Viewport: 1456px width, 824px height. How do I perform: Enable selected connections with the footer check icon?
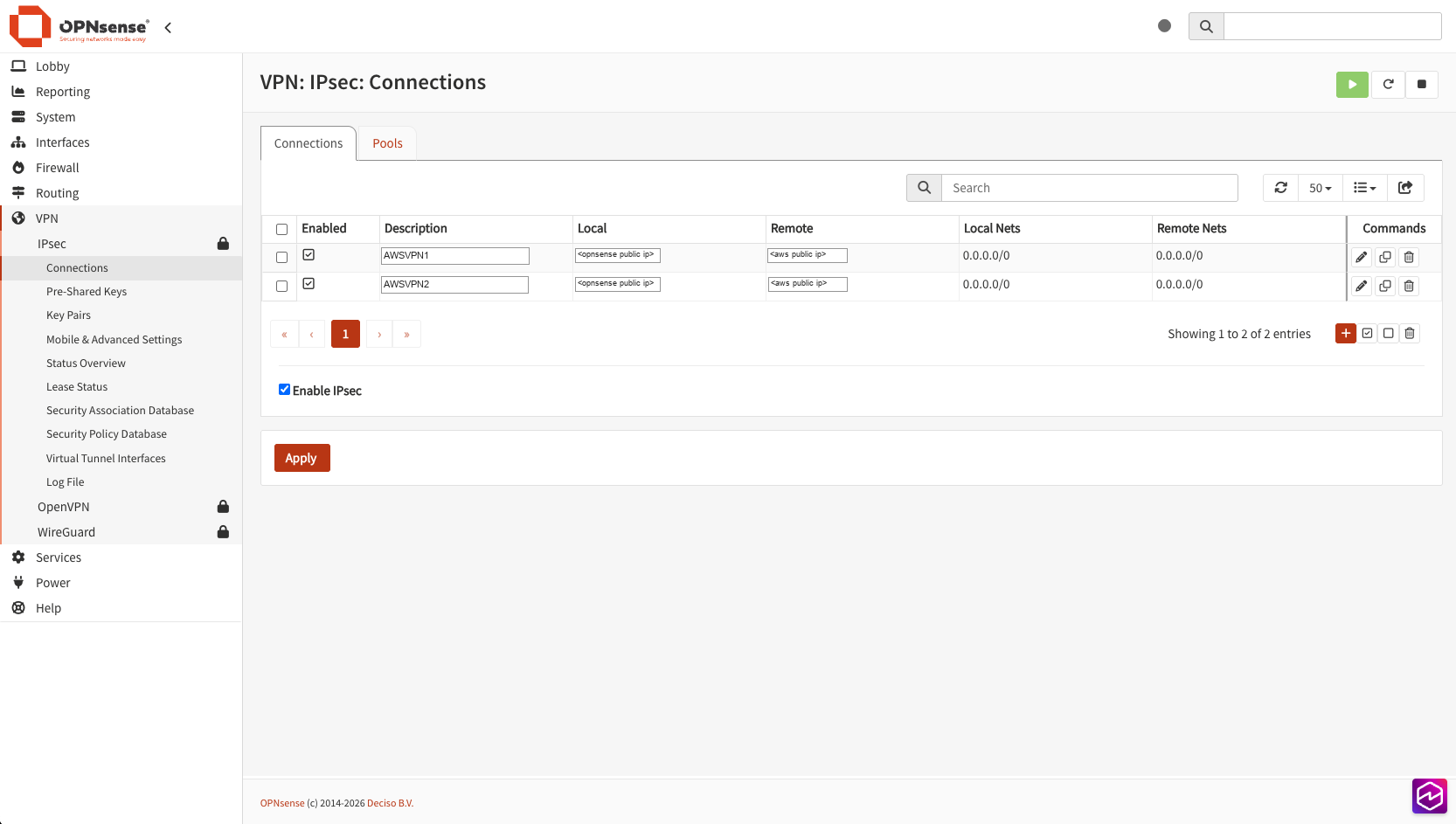[1367, 333]
